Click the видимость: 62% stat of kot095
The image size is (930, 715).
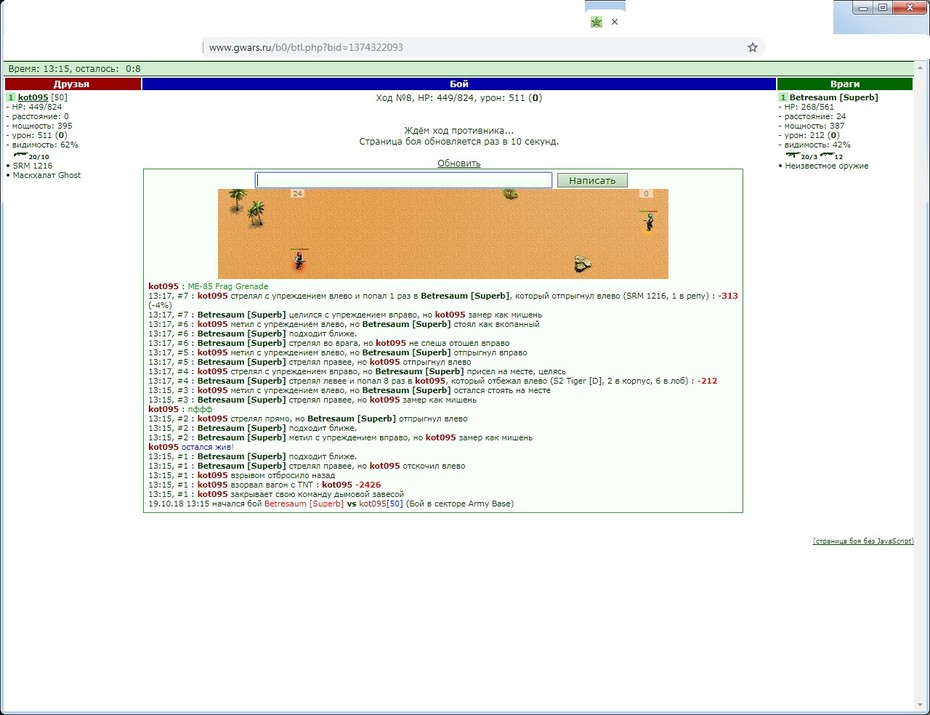tap(44, 145)
